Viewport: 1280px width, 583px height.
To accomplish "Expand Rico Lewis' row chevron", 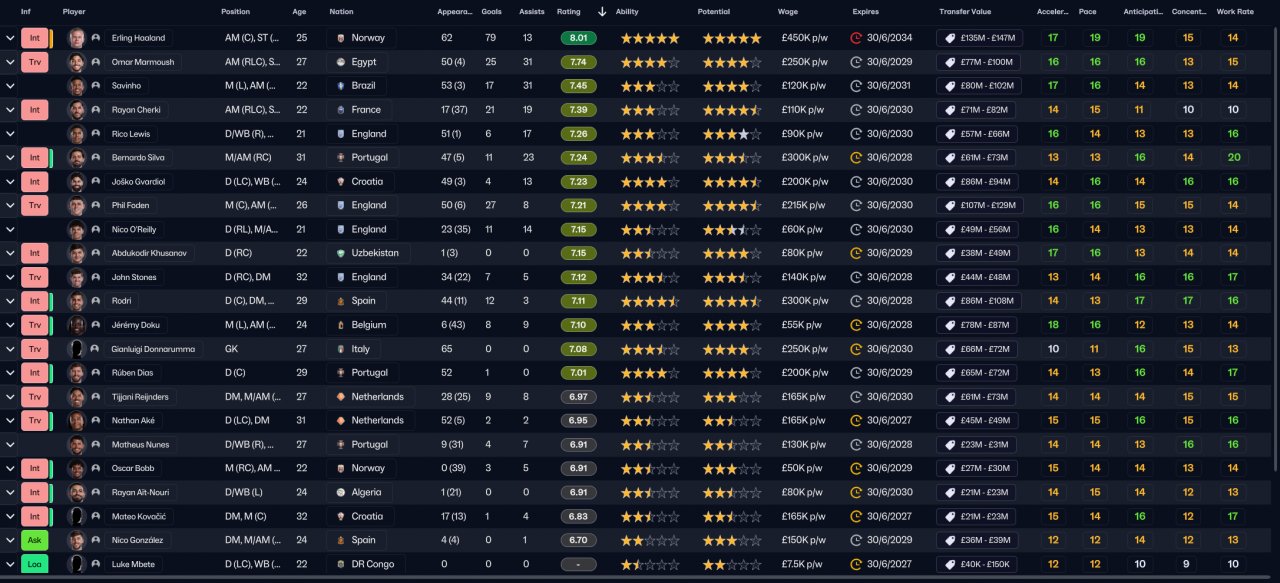I will pos(9,134).
